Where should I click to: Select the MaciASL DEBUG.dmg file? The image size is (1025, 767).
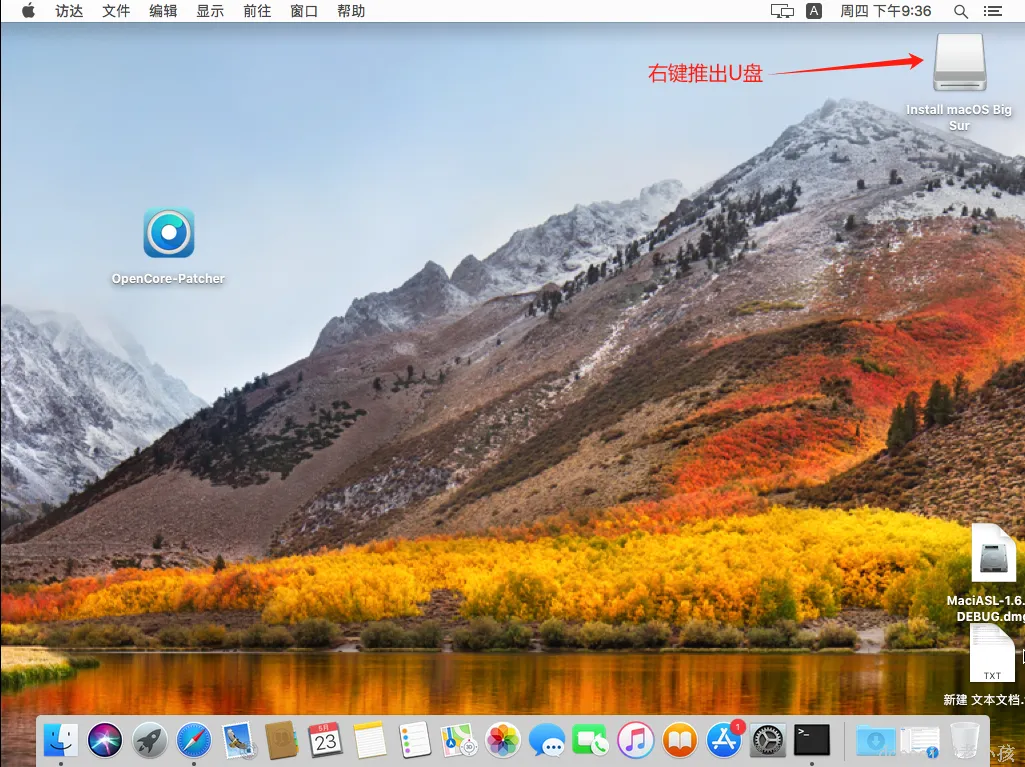pos(993,553)
